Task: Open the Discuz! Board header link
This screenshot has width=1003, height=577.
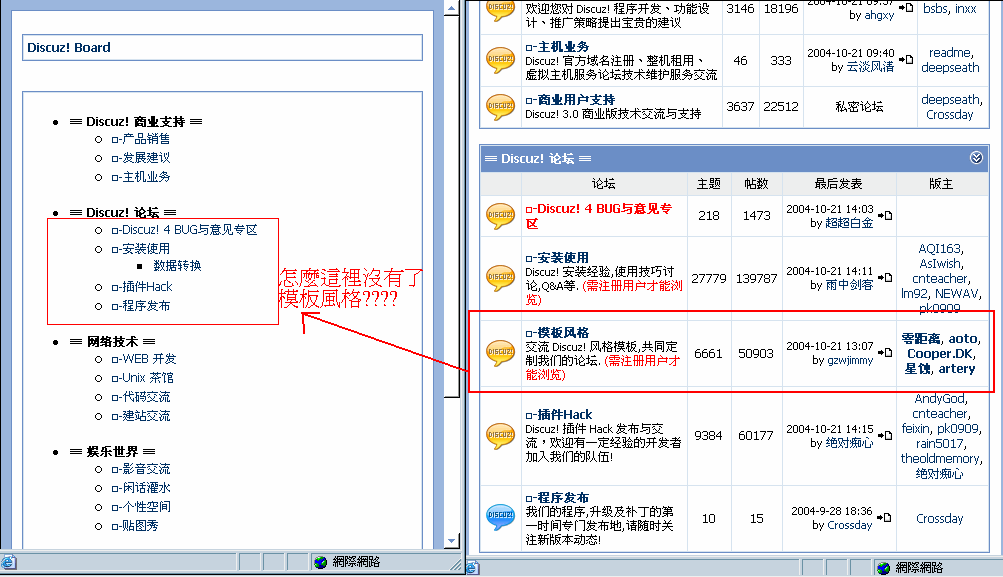Action: click(68, 47)
